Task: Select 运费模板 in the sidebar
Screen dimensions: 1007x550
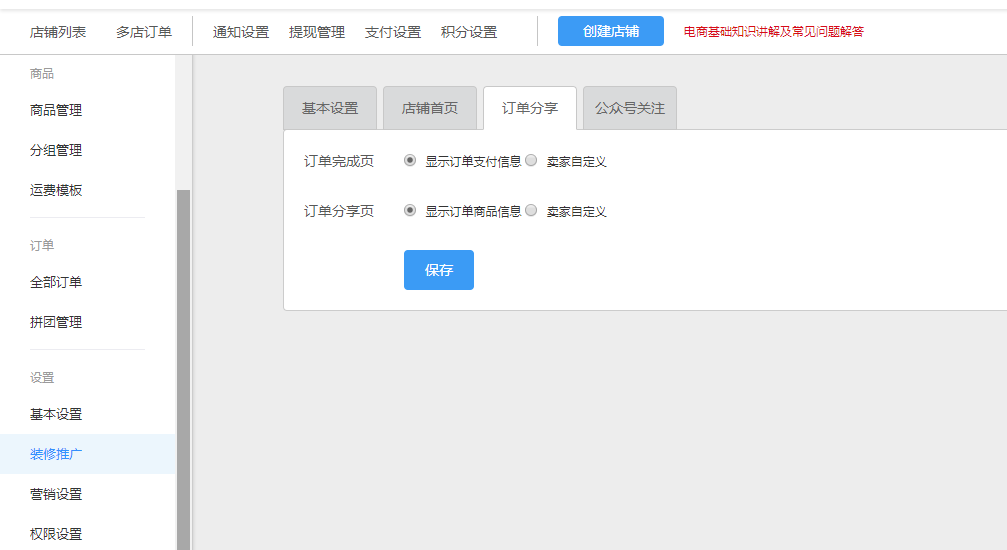Action: coord(56,190)
